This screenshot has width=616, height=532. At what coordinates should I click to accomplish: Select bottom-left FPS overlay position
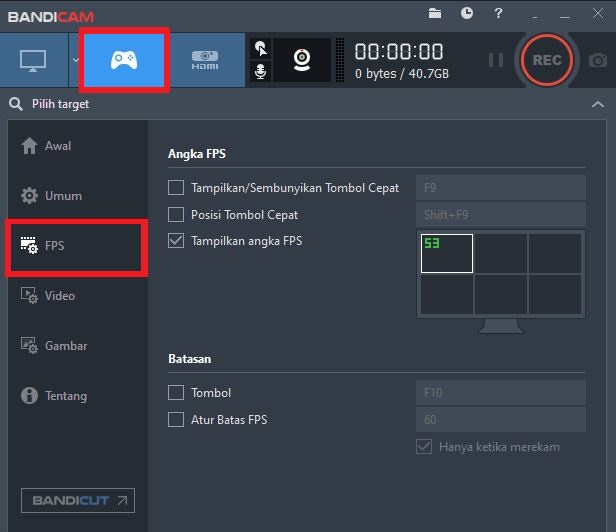(x=447, y=294)
